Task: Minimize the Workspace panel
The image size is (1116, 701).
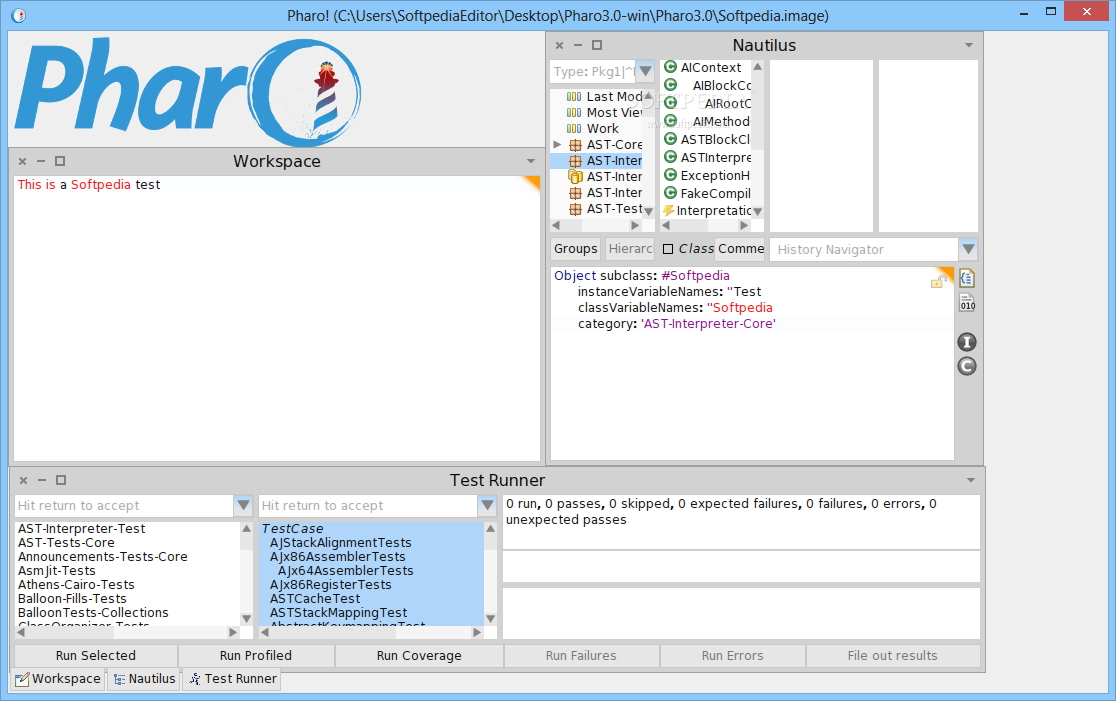Action: 41,162
